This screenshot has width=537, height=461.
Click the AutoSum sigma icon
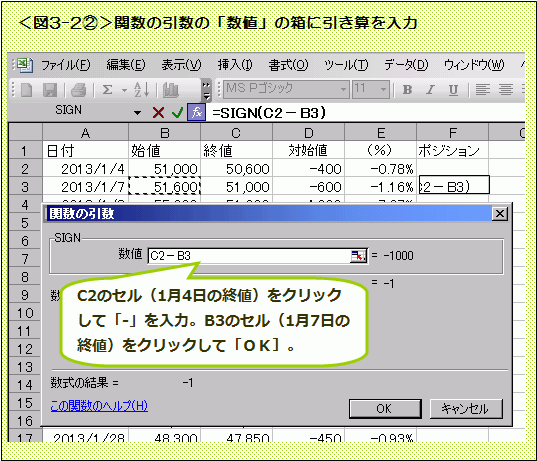108,90
